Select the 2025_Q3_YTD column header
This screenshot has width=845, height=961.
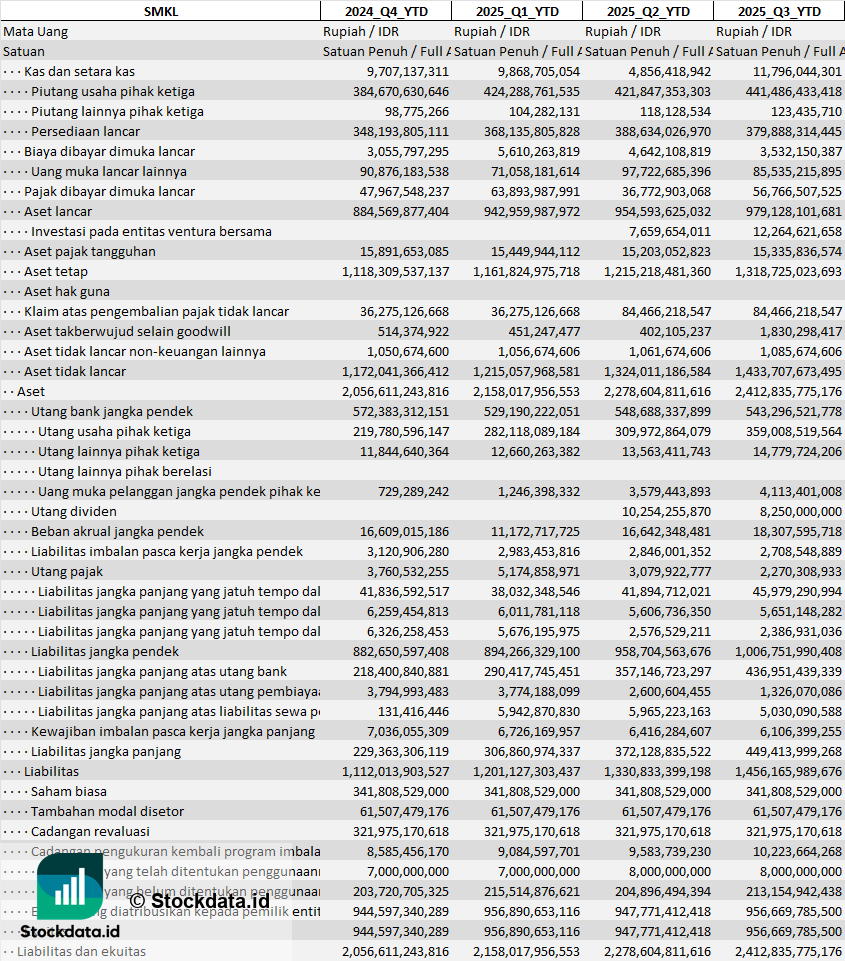(779, 11)
